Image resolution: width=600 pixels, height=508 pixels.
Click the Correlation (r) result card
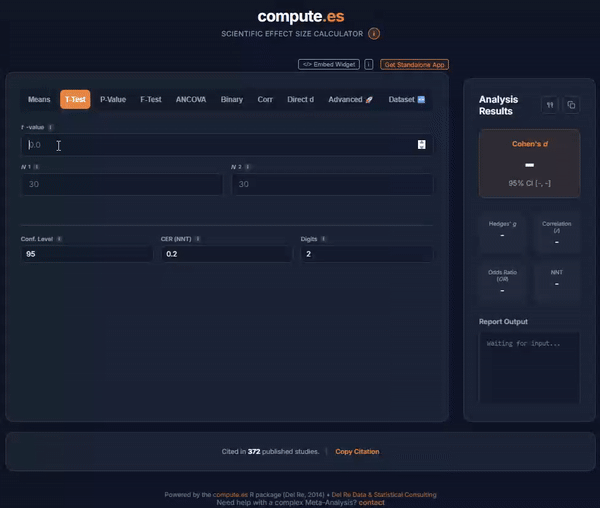pyautogui.click(x=556, y=232)
